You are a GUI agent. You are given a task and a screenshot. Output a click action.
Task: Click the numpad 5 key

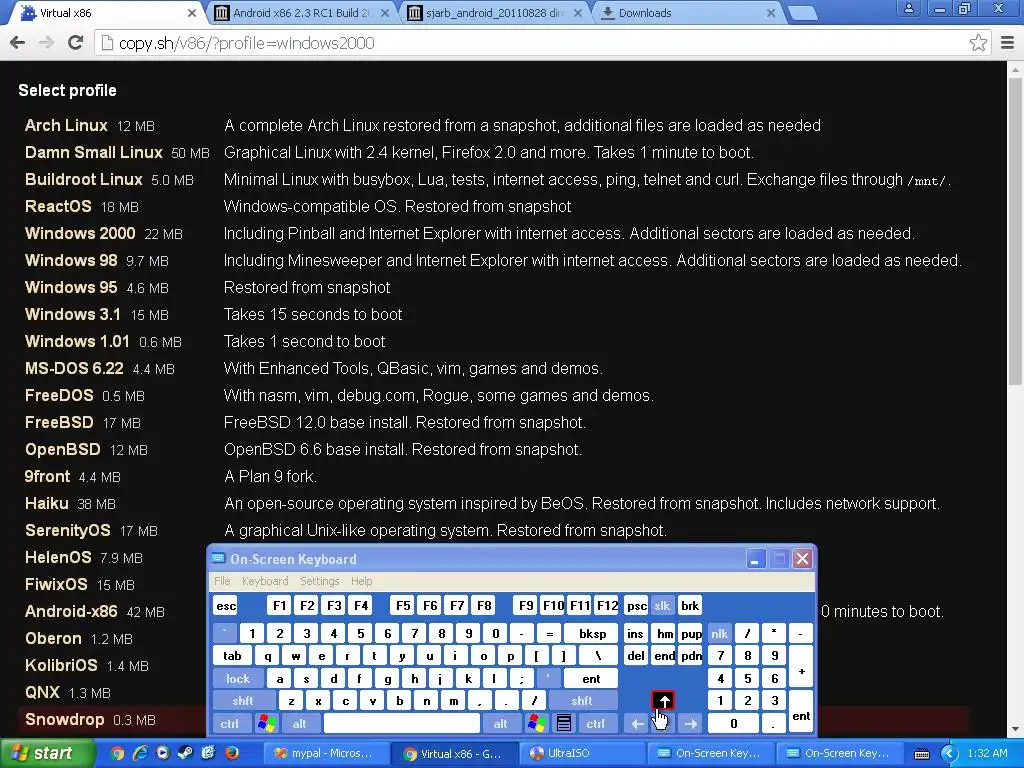[747, 679]
